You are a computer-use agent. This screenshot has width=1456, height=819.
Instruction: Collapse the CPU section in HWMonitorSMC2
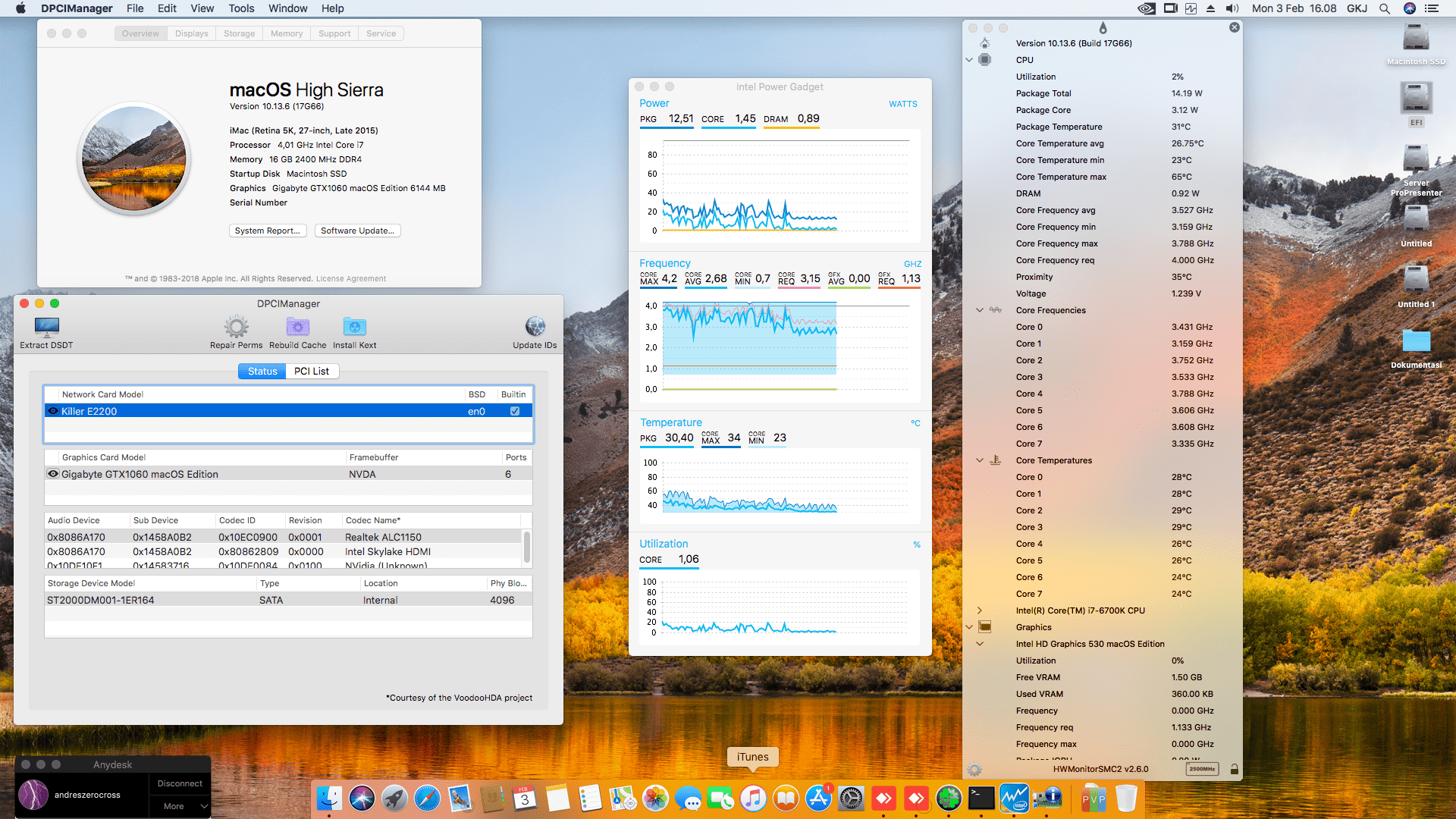(969, 60)
